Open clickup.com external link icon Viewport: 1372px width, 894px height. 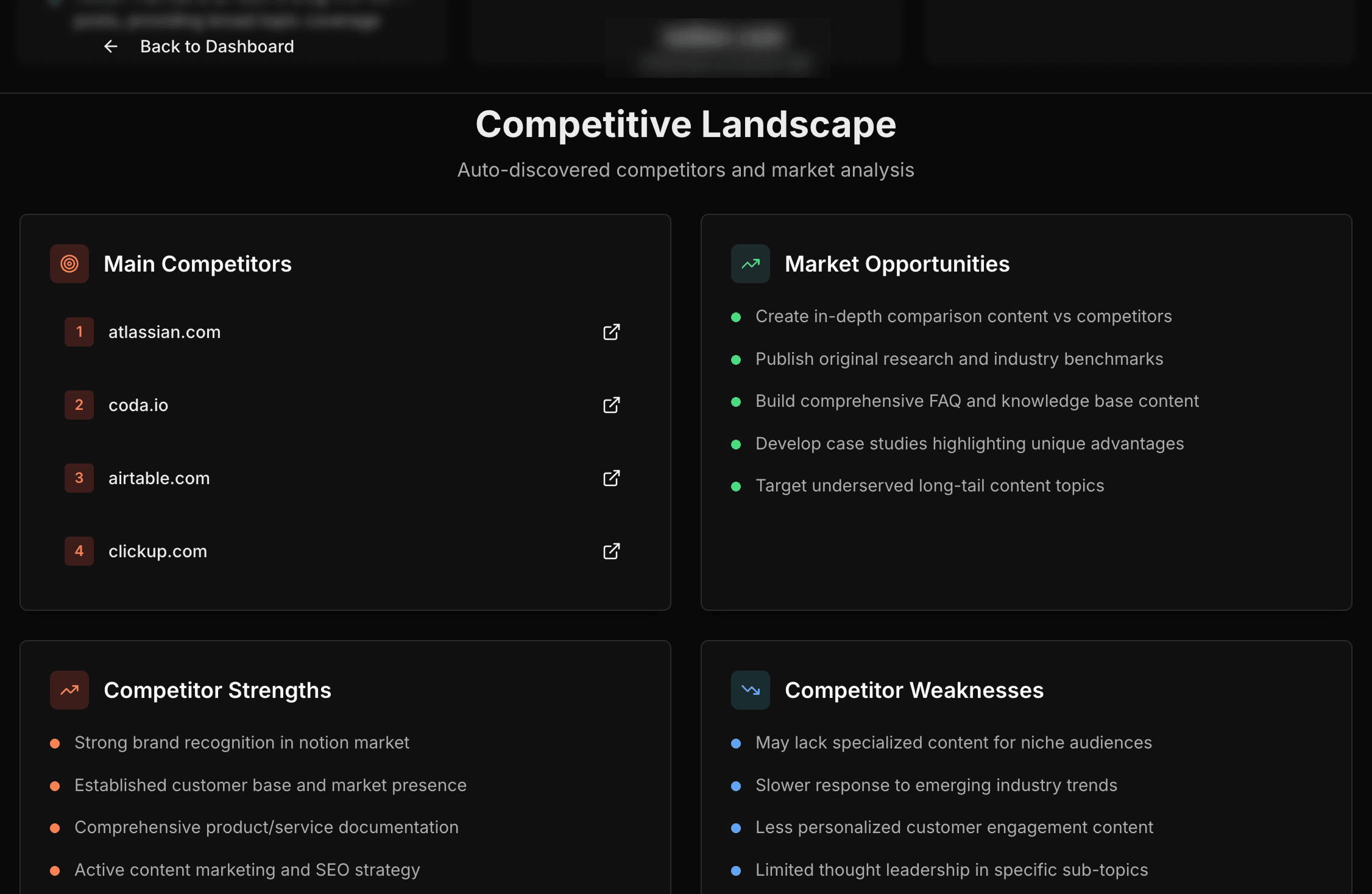click(611, 551)
